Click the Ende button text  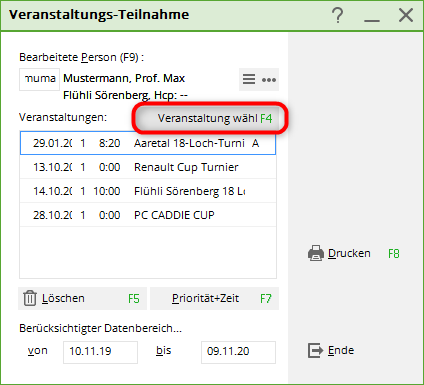341,350
